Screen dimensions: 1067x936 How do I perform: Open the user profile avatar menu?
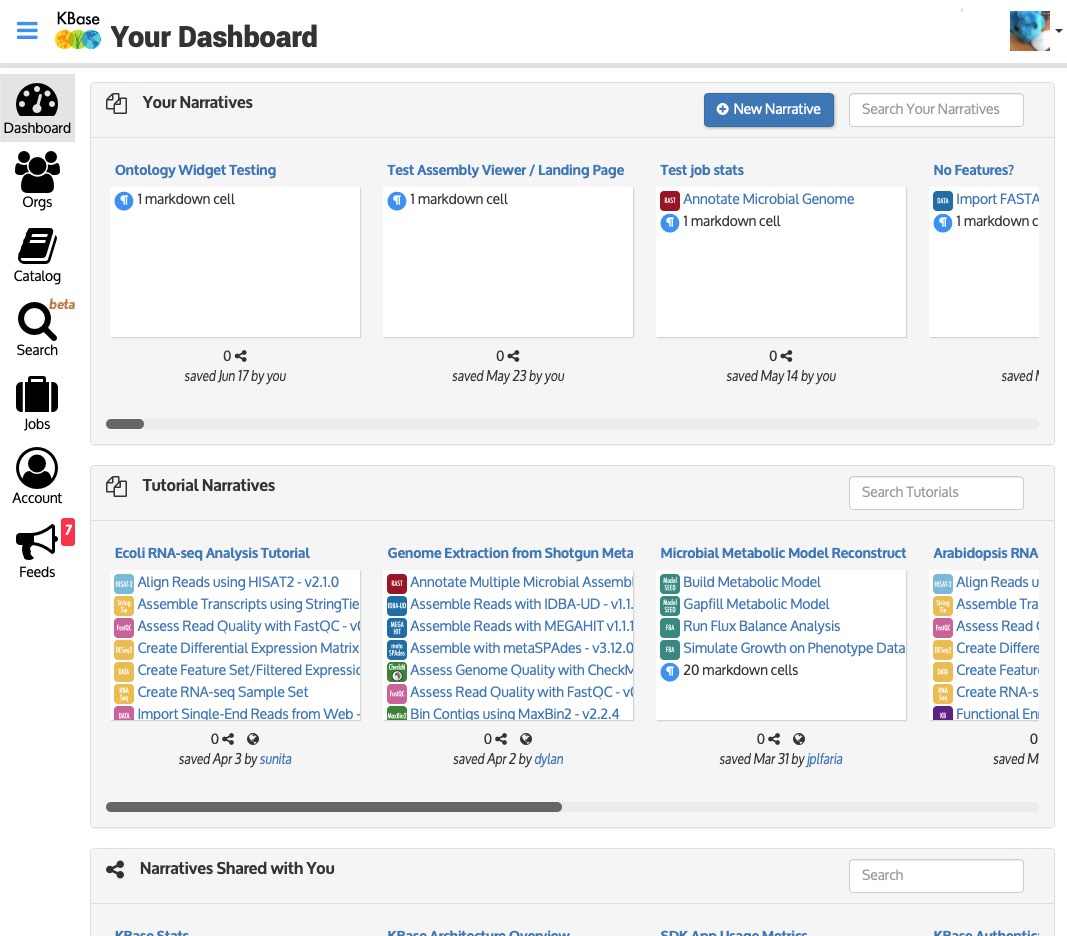[1029, 30]
